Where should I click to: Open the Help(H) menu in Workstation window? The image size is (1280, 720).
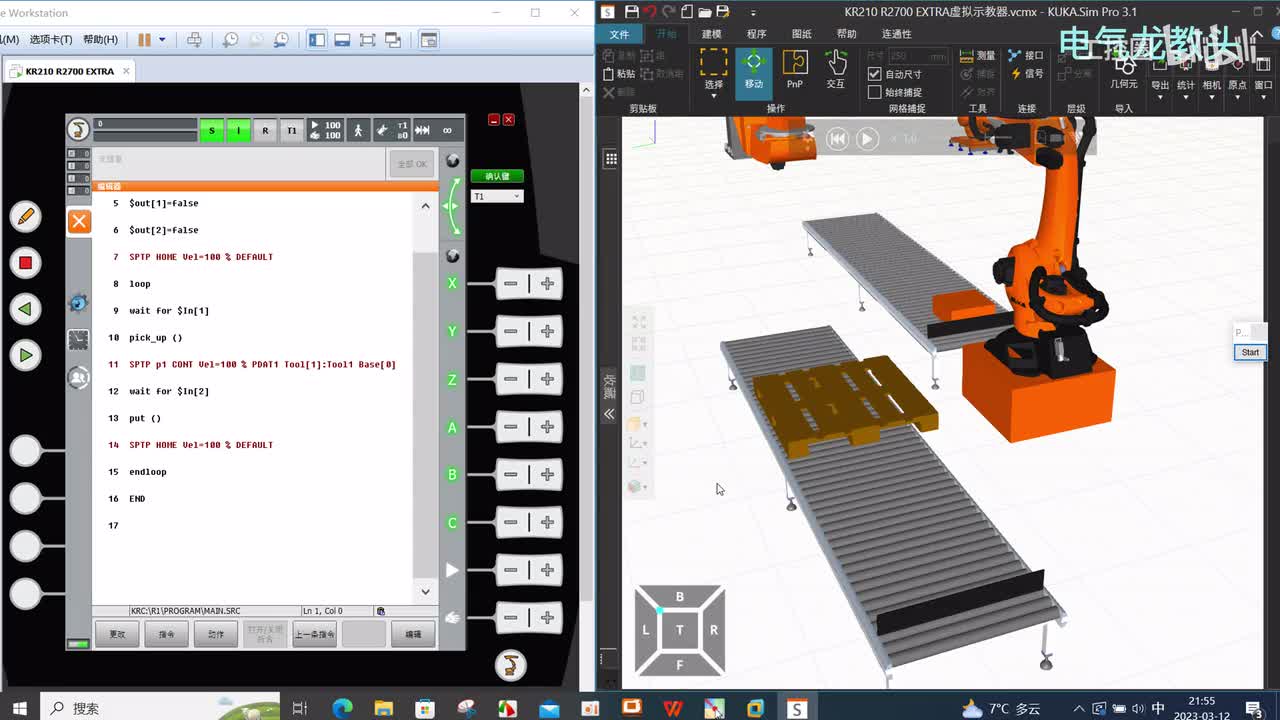coord(100,40)
